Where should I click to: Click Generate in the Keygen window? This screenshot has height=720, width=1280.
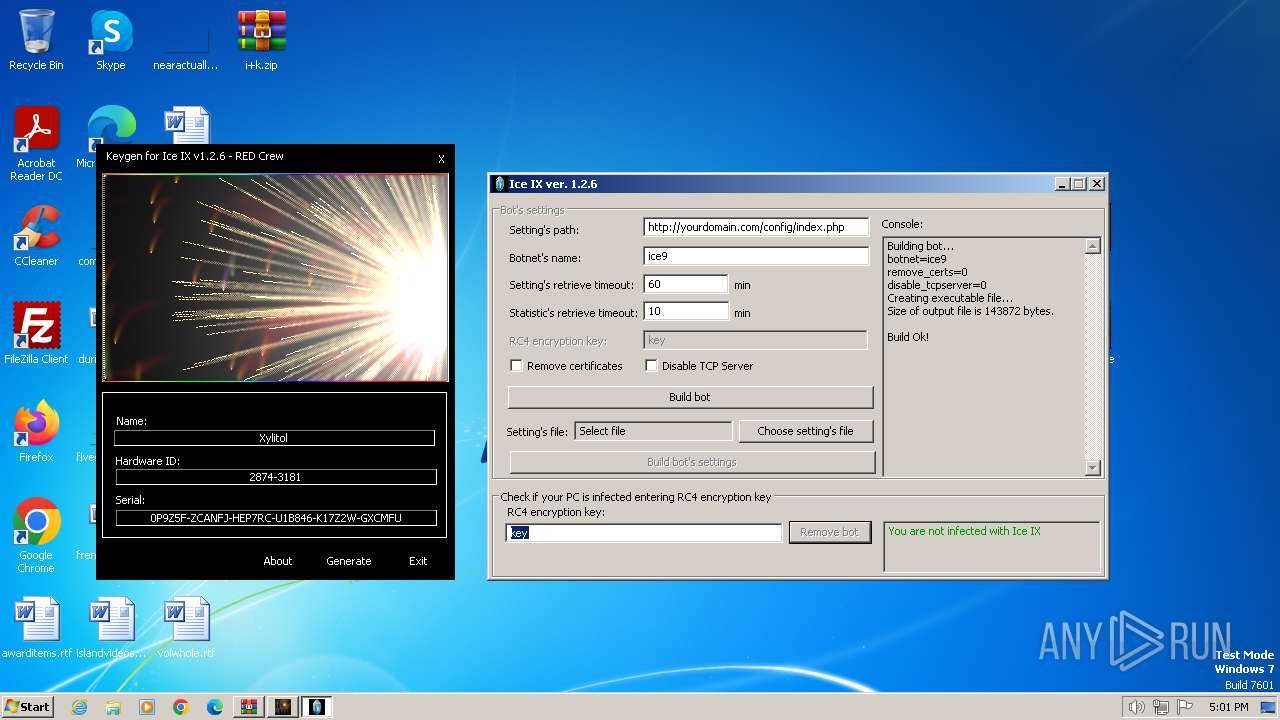click(349, 561)
